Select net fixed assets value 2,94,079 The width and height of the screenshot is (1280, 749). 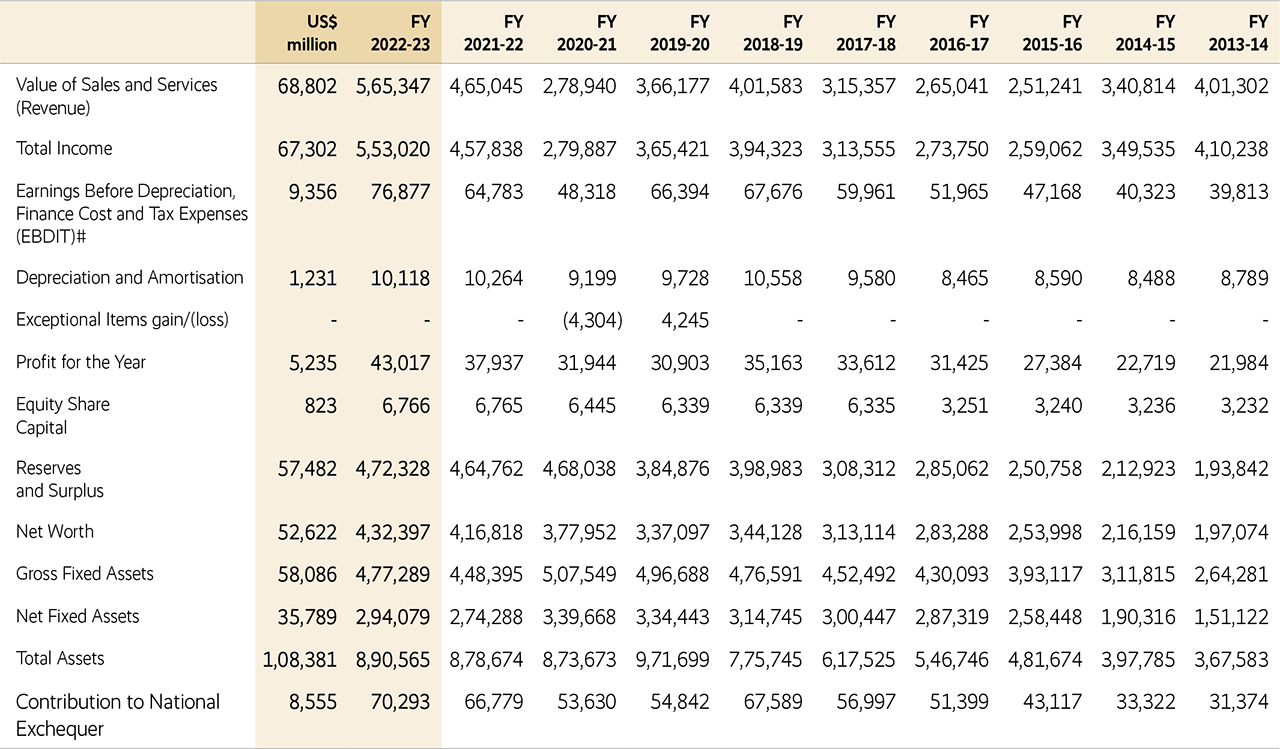click(393, 617)
